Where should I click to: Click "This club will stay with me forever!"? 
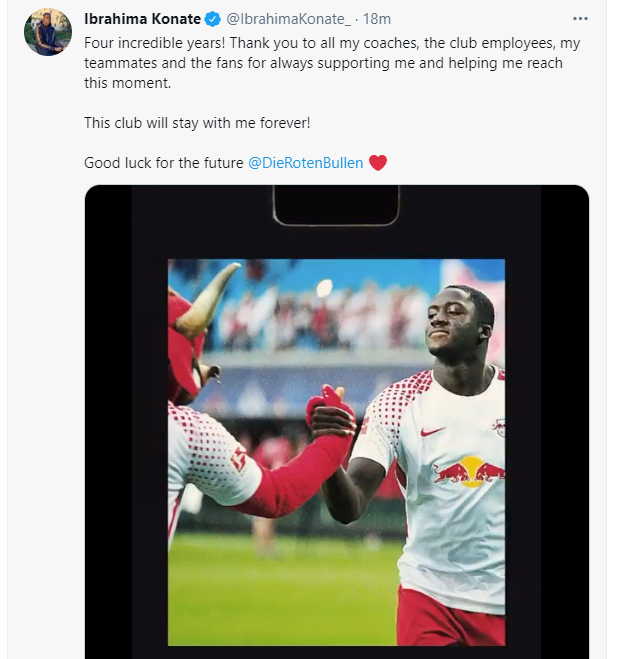click(x=198, y=125)
